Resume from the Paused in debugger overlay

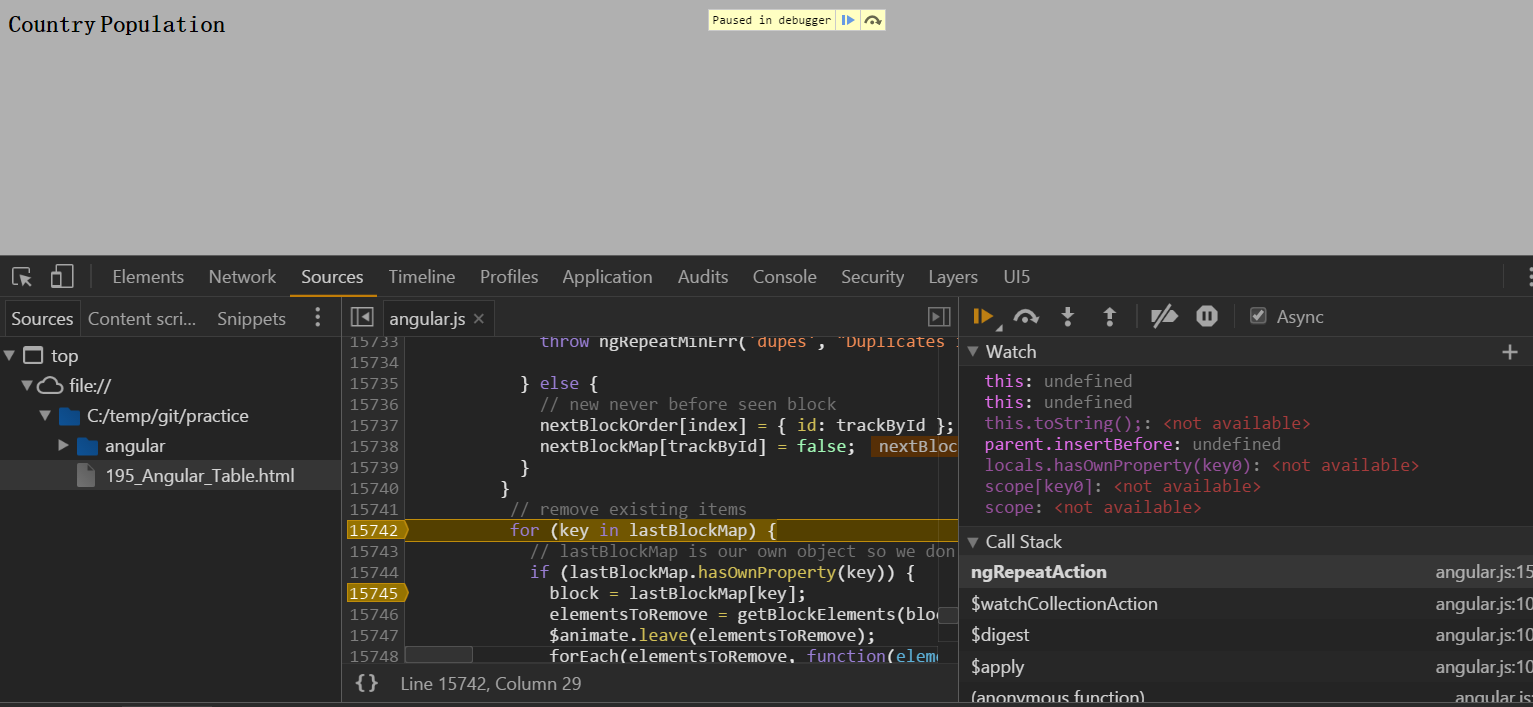click(x=847, y=20)
